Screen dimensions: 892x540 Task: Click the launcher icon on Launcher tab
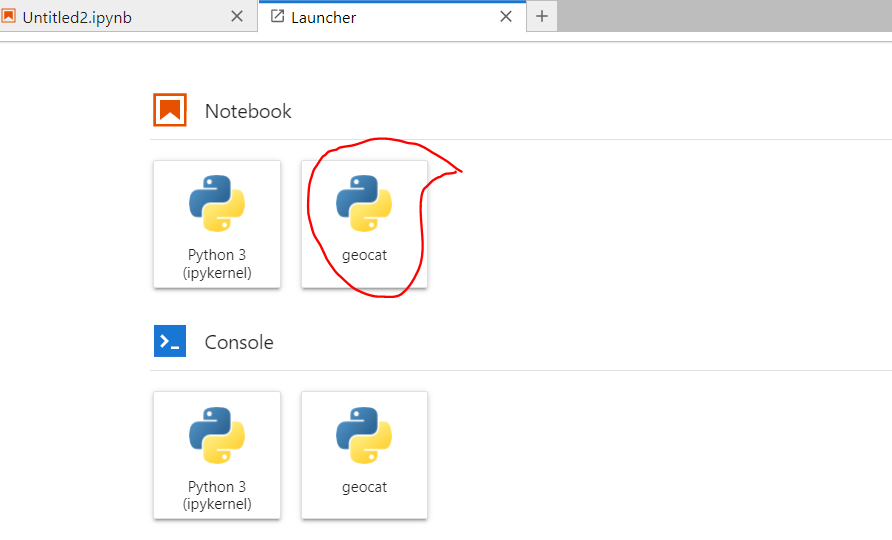click(x=277, y=16)
